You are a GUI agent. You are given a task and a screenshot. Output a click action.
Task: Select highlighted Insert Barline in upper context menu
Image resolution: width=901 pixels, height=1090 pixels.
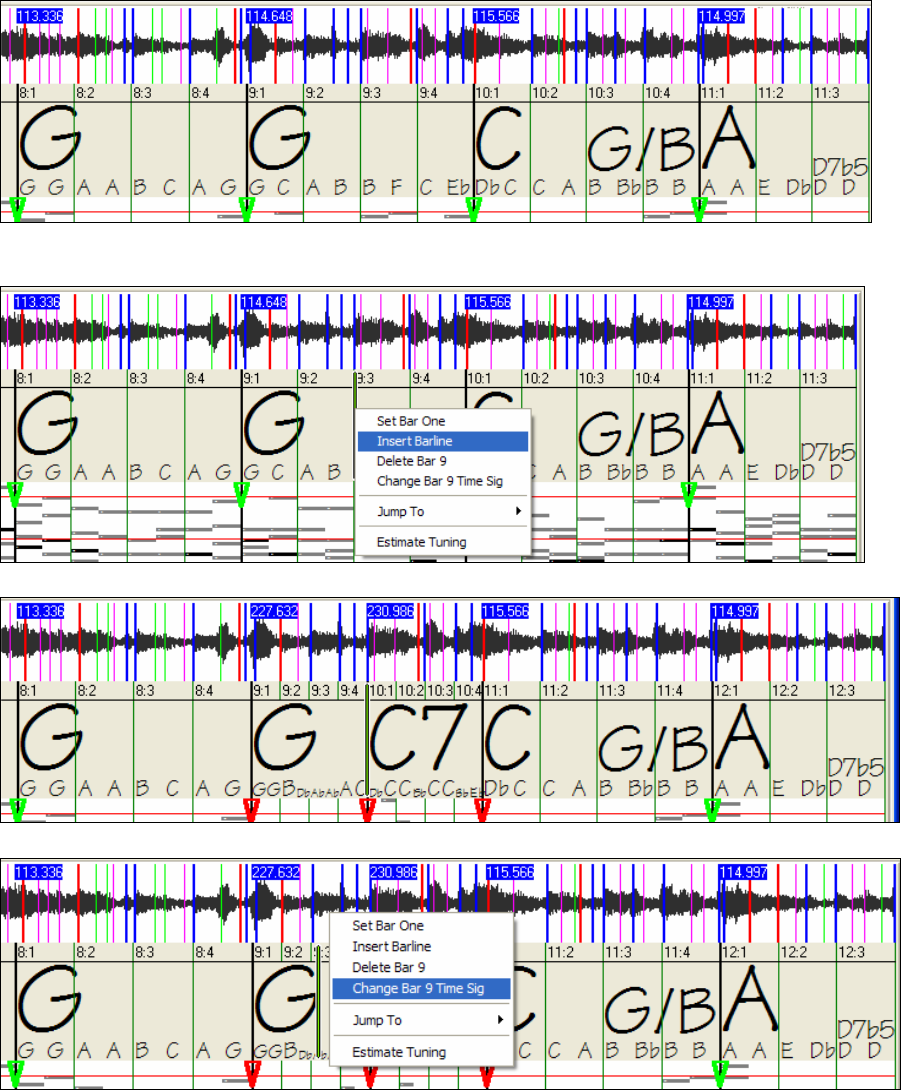coord(443,441)
